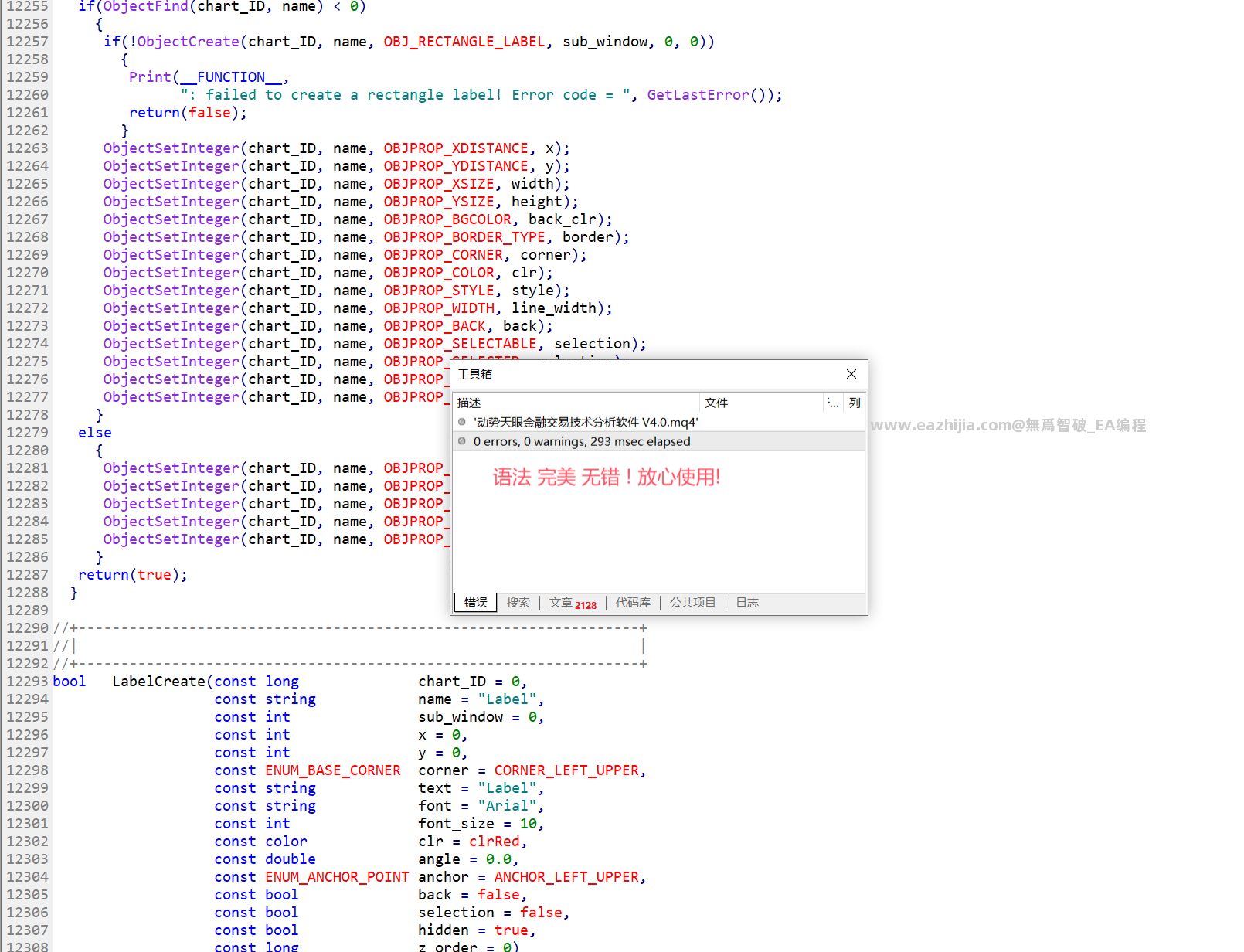This screenshot has width=1244, height=952.
Task: Click the LabelCreate function name
Action: click(158, 682)
